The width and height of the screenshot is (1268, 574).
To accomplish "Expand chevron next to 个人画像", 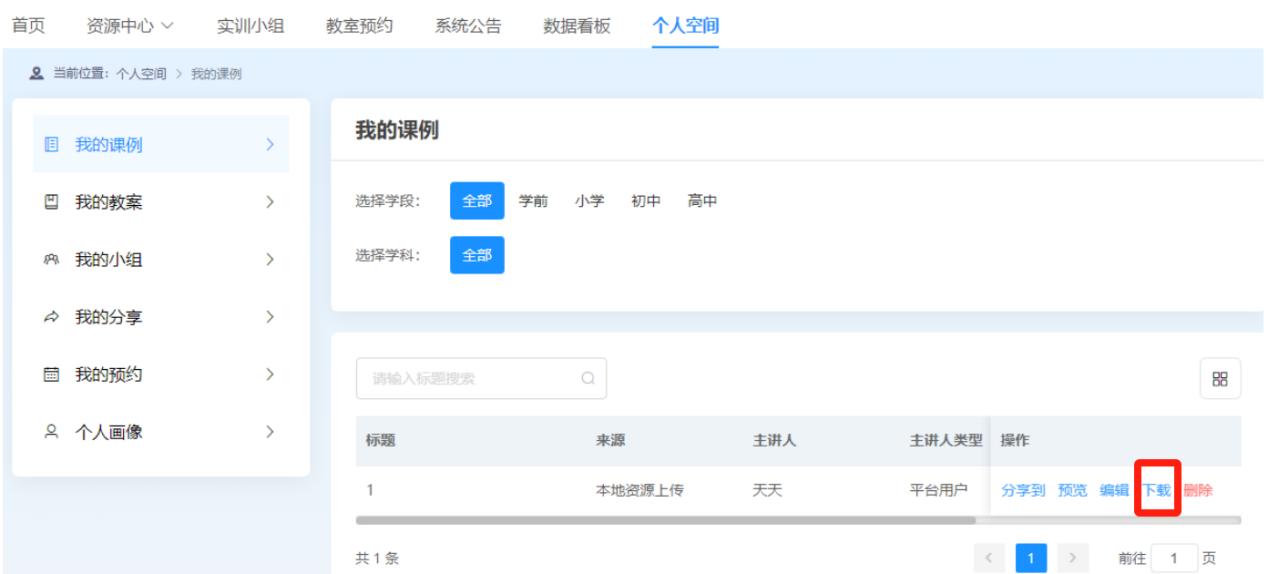I will pos(269,432).
